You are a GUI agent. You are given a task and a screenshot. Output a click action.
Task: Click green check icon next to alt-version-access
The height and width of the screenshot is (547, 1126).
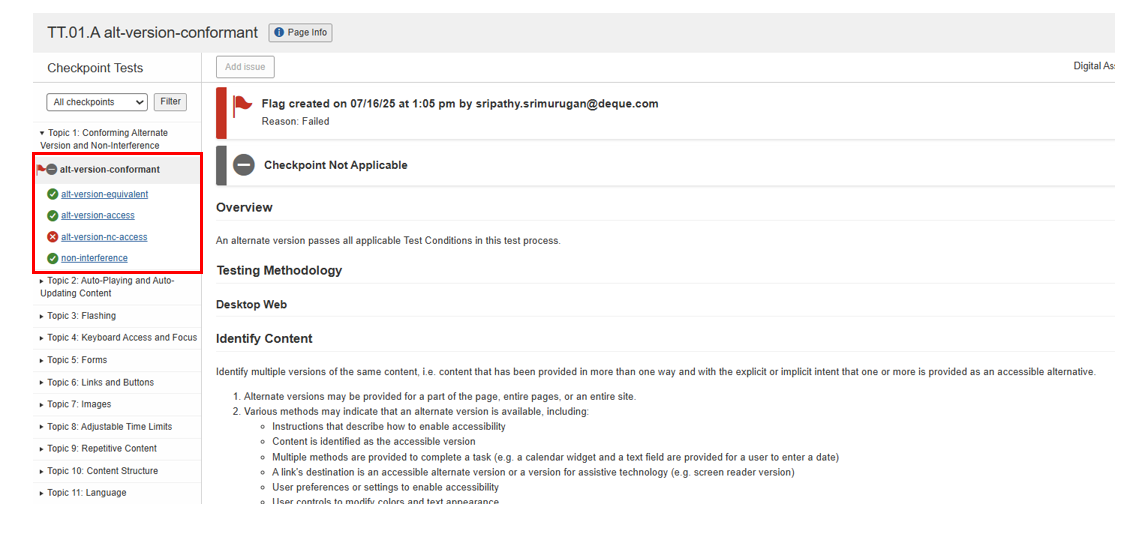[53, 215]
